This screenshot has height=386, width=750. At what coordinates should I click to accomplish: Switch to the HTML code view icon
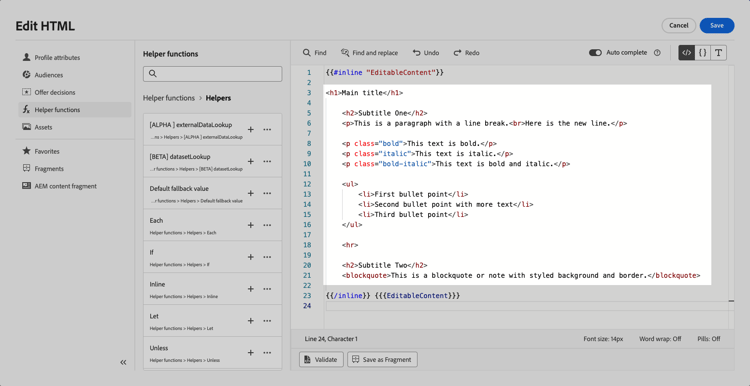pos(686,53)
